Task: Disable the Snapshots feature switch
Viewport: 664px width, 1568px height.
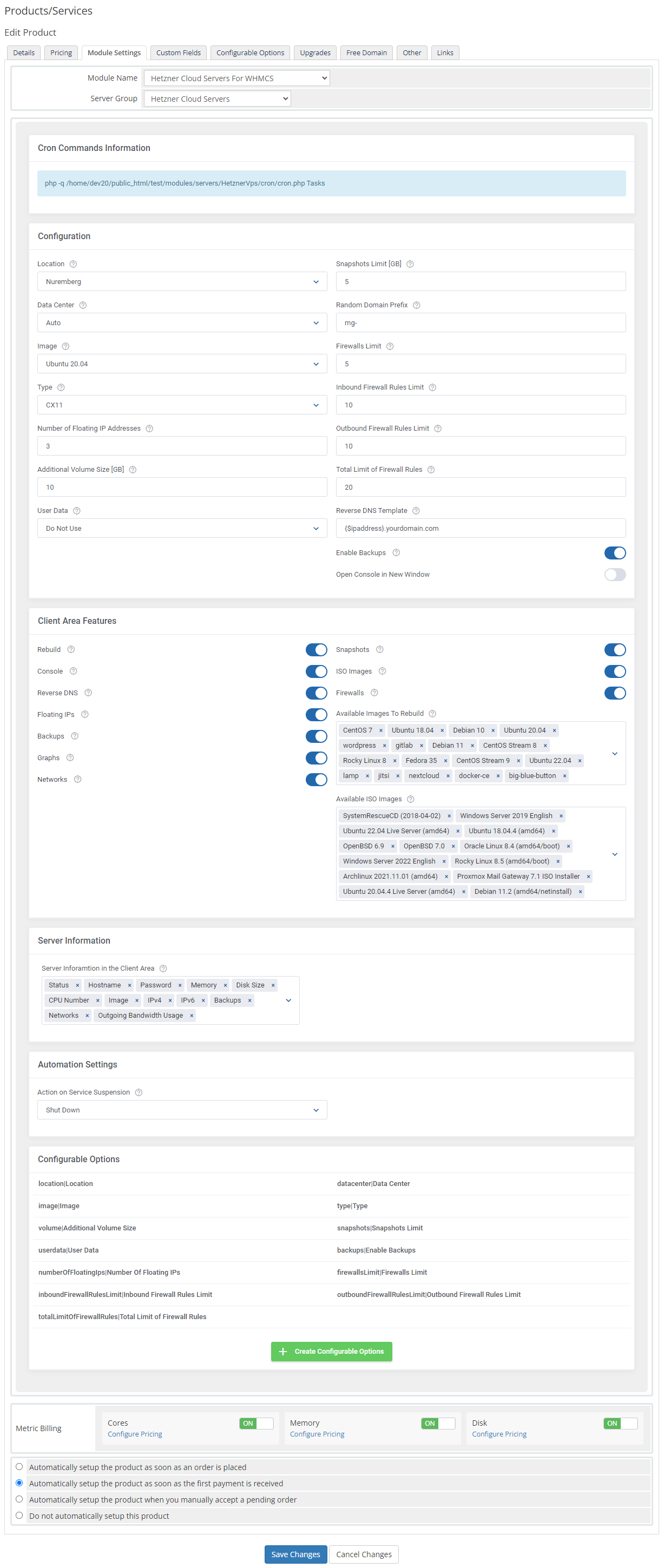Action: (x=615, y=649)
